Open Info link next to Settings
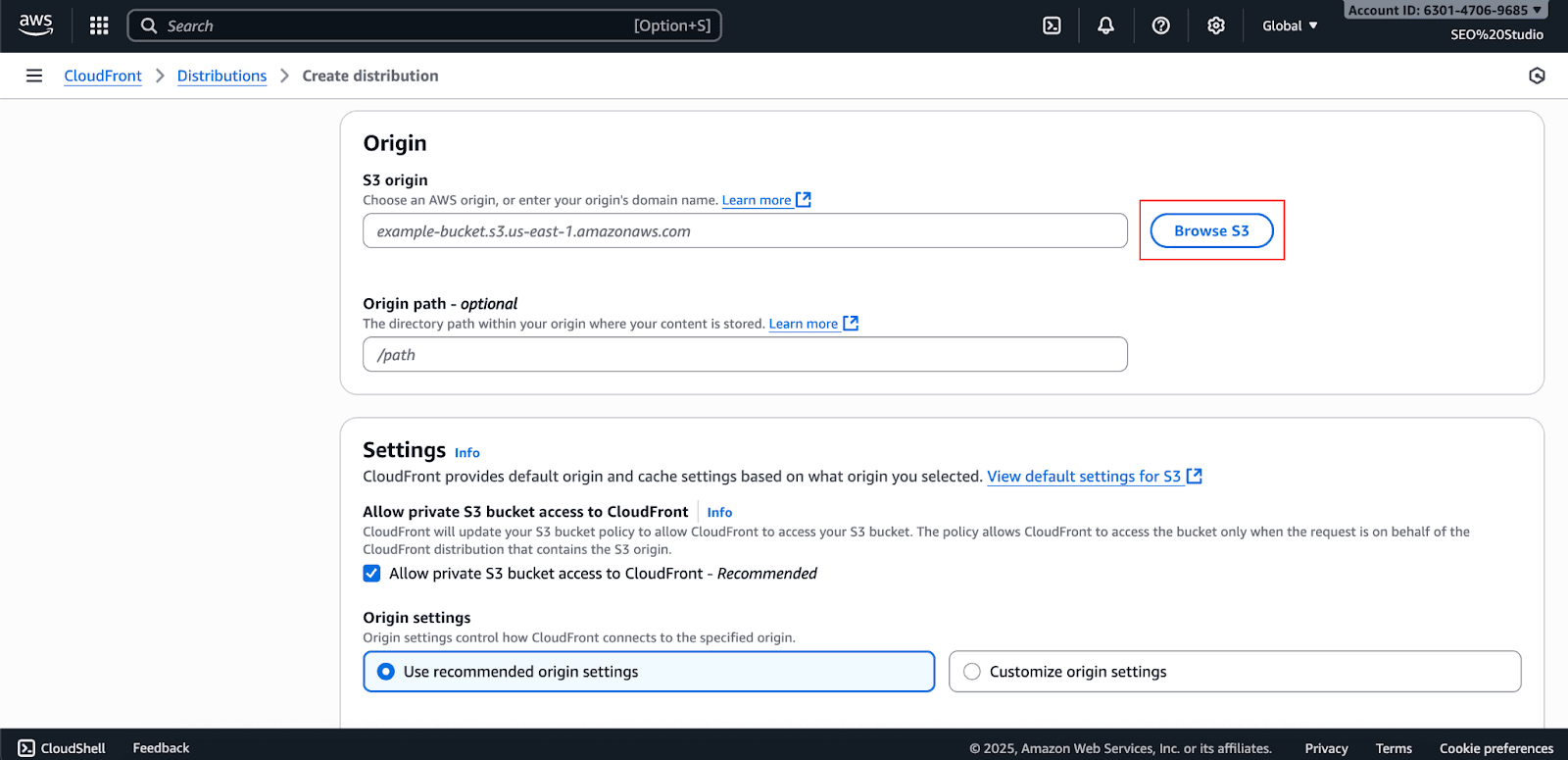The width and height of the screenshot is (1568, 760). [x=467, y=453]
